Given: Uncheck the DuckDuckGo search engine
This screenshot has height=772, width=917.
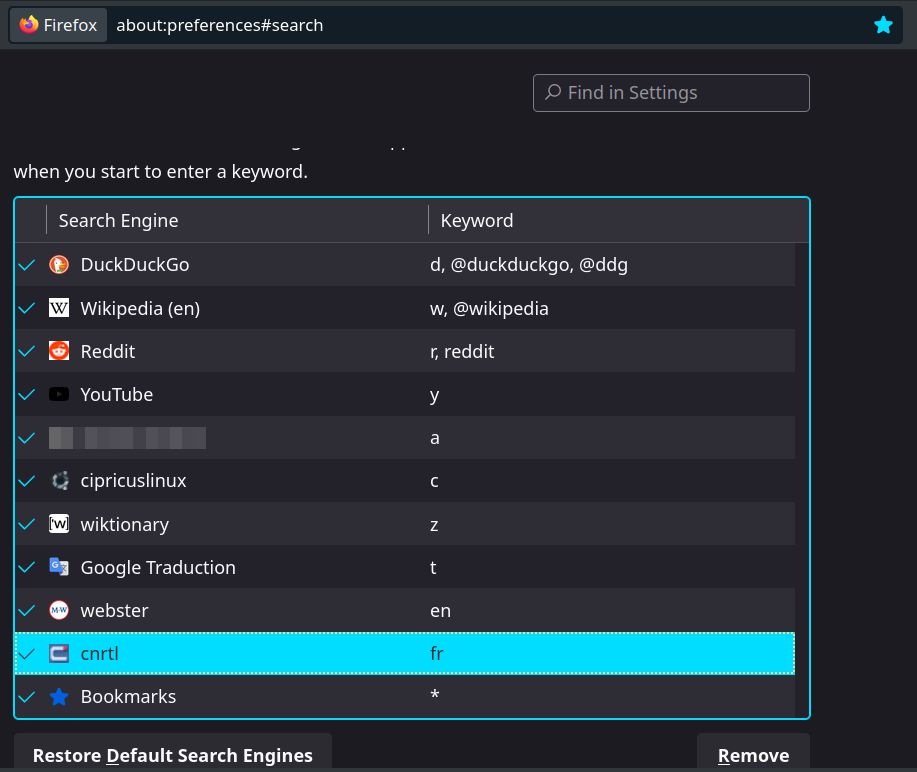Looking at the screenshot, I should (x=27, y=265).
